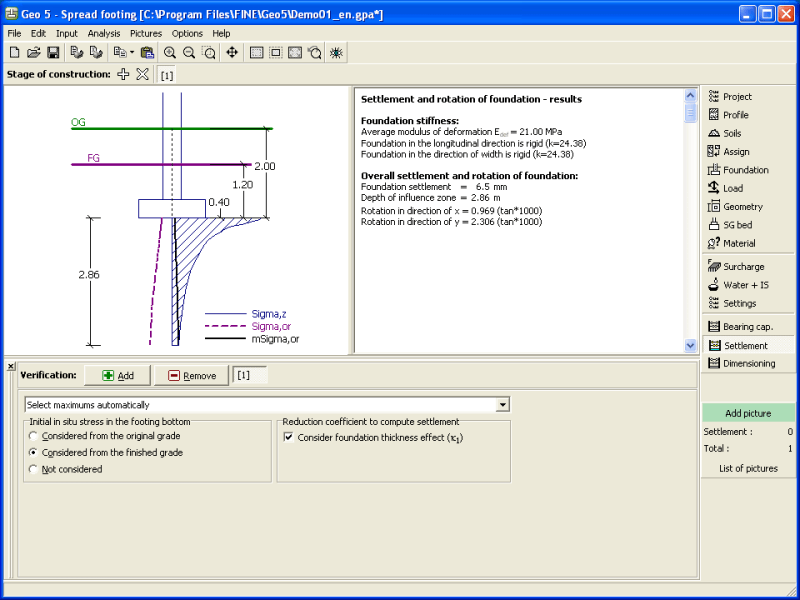This screenshot has height=600, width=800.
Task: Open the copy toolbar dropdown arrow
Action: tap(132, 52)
